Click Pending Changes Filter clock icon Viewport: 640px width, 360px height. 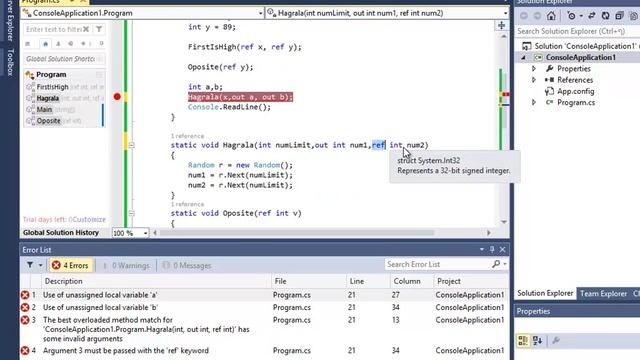[571, 16]
